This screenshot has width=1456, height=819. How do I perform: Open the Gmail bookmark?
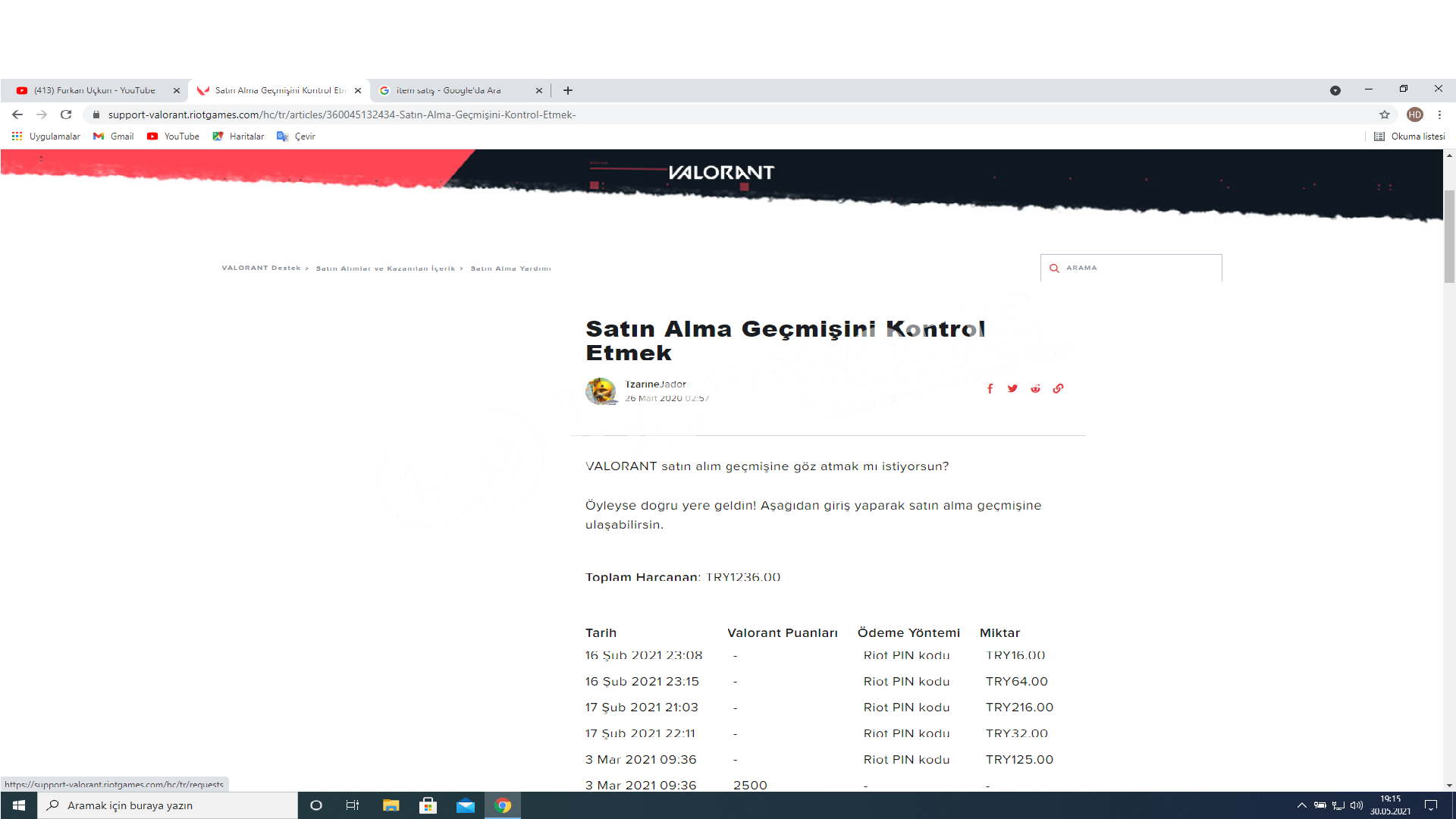[x=114, y=136]
